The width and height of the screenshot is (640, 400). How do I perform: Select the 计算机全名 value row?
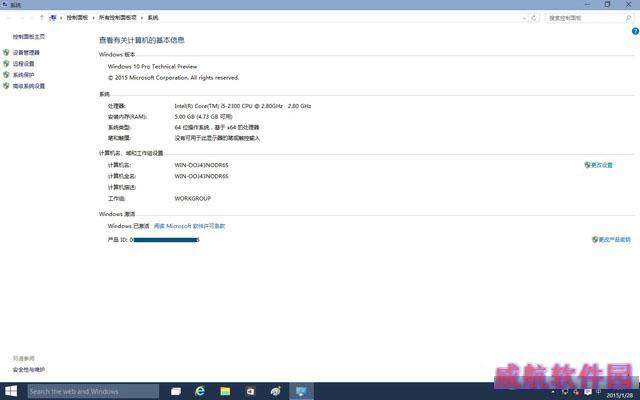click(201, 176)
